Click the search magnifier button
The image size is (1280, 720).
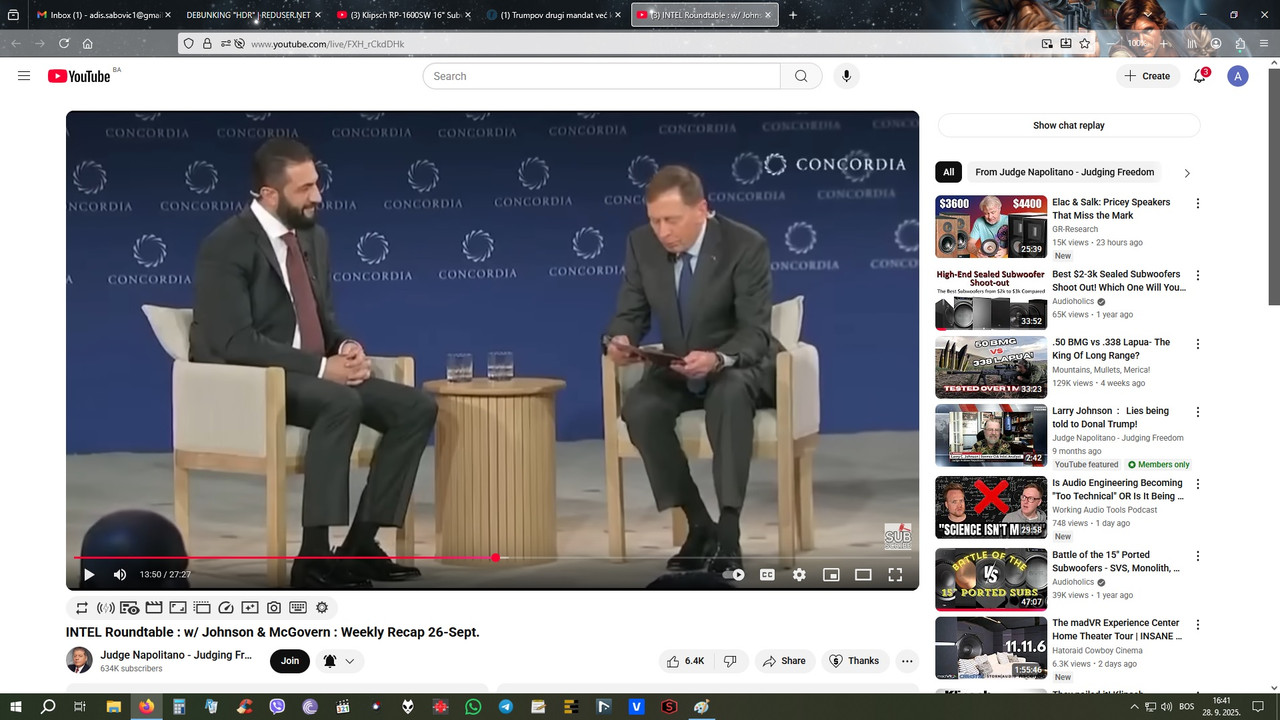pyautogui.click(x=801, y=76)
